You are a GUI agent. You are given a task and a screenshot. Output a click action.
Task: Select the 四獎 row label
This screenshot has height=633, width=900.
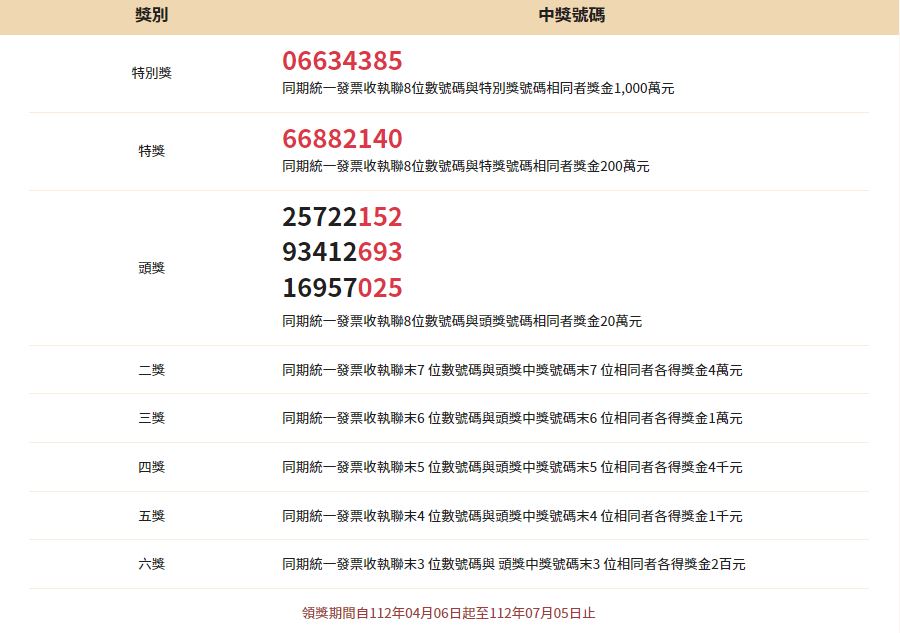[152, 467]
